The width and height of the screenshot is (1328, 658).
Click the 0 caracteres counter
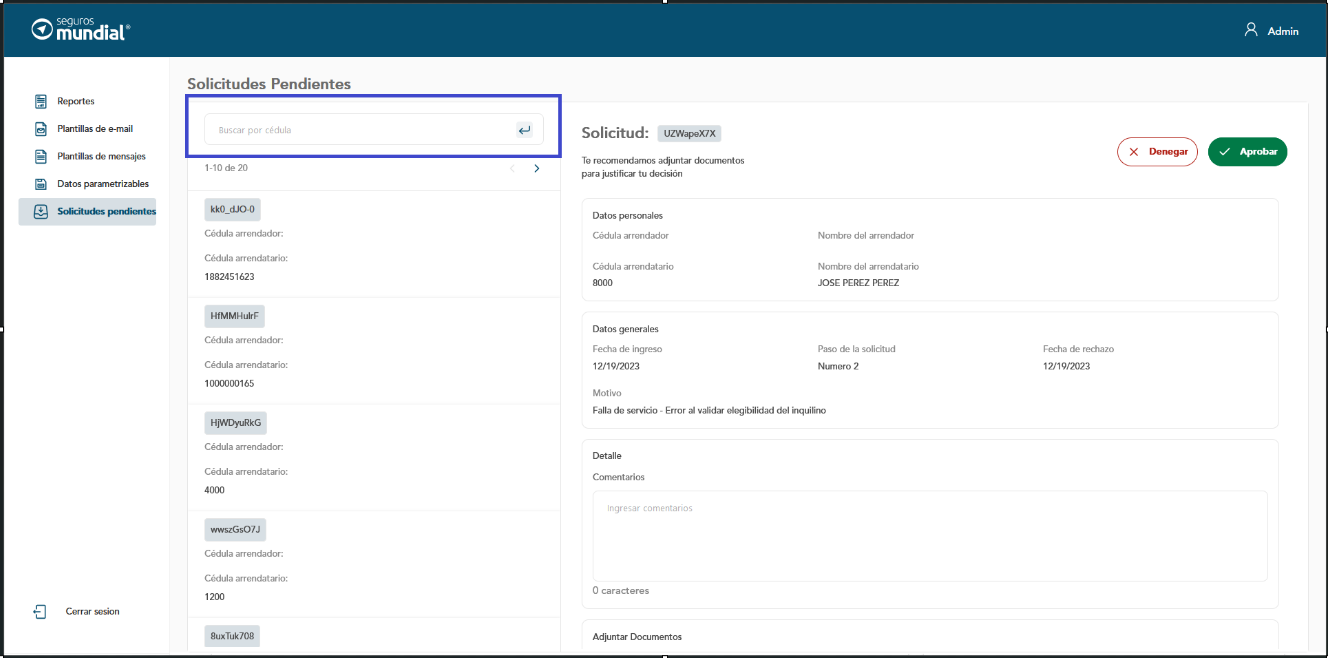click(x=621, y=591)
